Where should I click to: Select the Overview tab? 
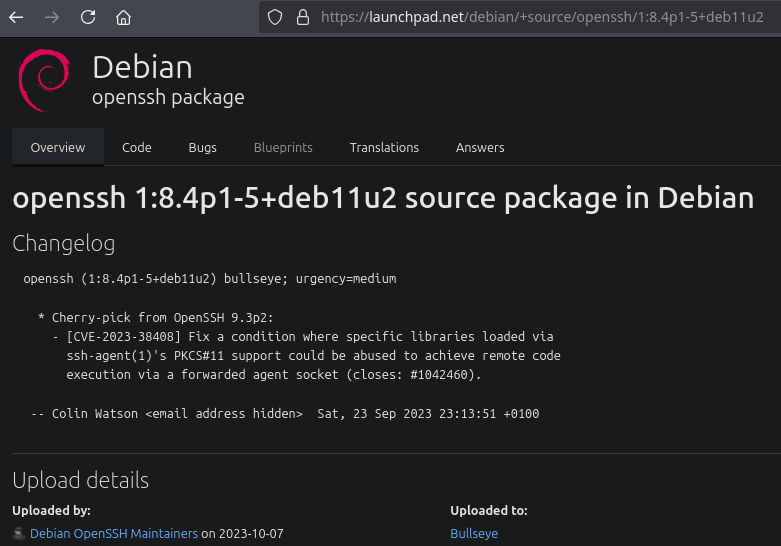click(58, 147)
